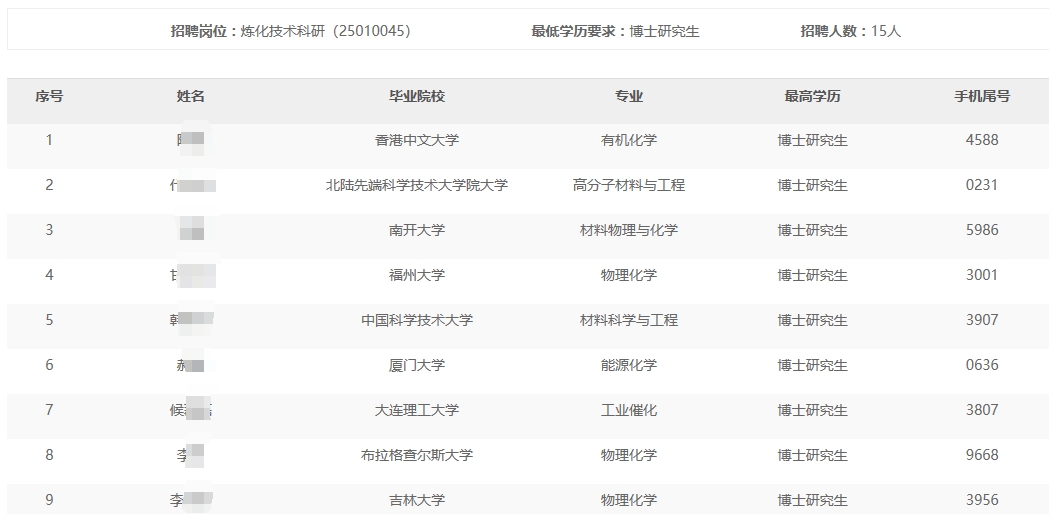This screenshot has height=514, width=1049.
Task: Click the 福州大学 cell
Action: pos(417,275)
